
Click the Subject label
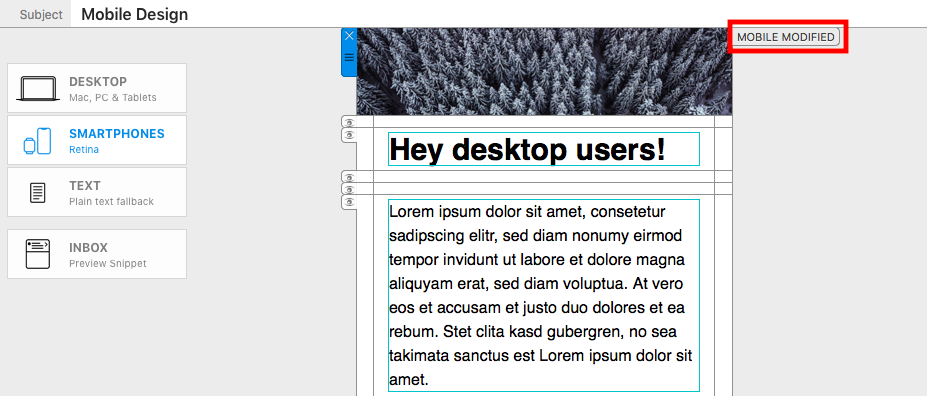pyautogui.click(x=41, y=15)
